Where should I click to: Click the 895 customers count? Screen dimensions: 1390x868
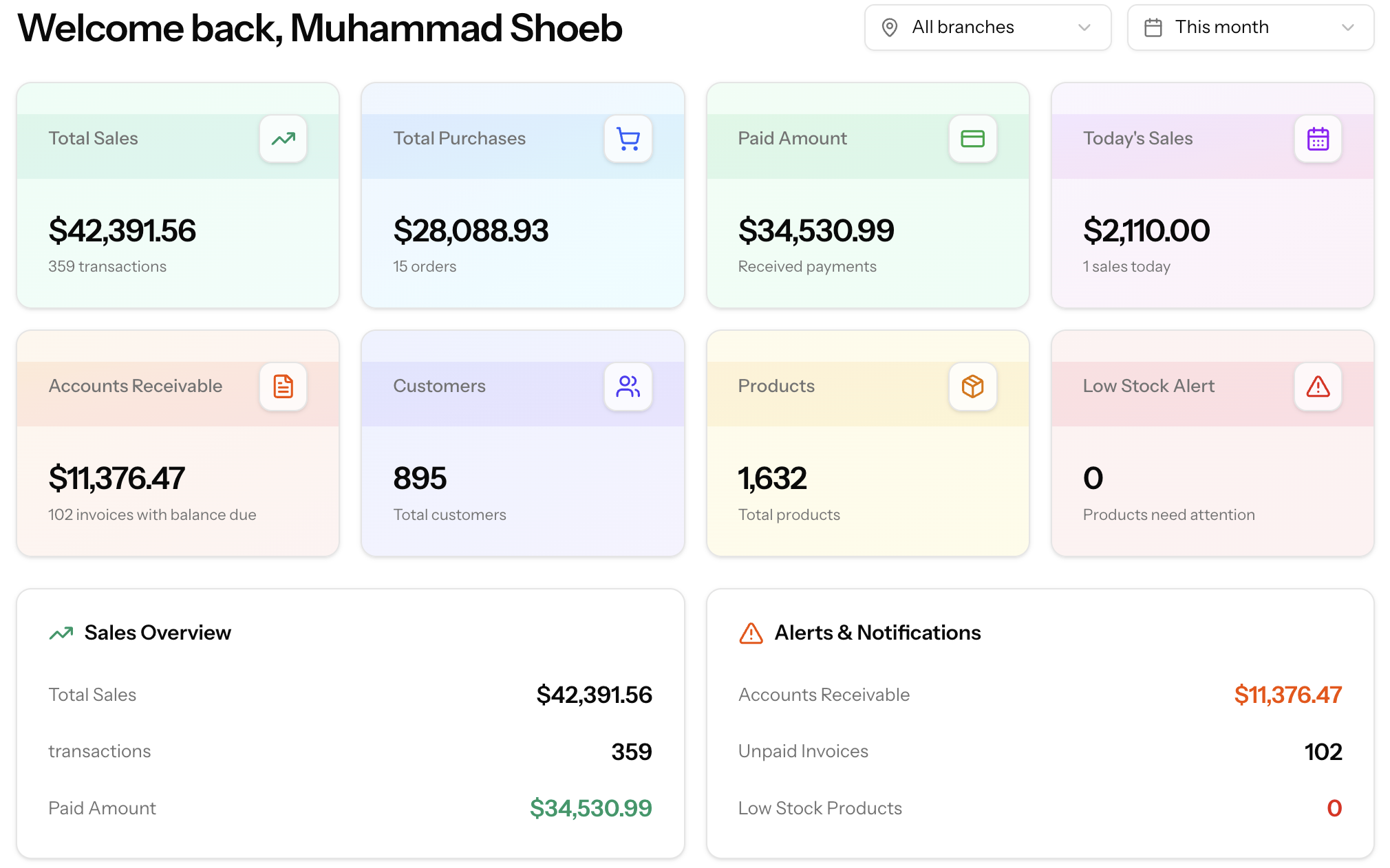[420, 478]
